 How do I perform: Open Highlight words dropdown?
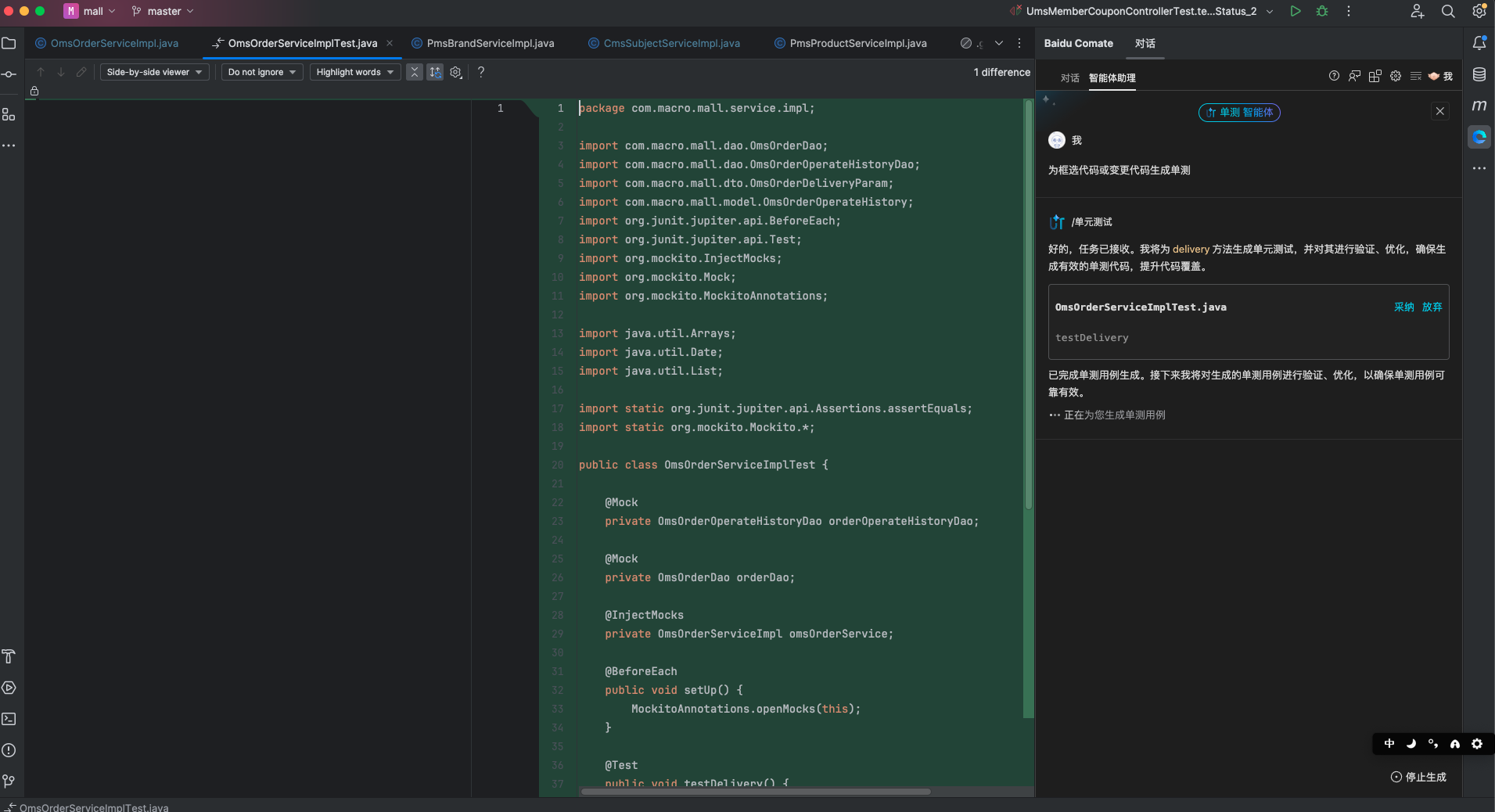coord(355,72)
